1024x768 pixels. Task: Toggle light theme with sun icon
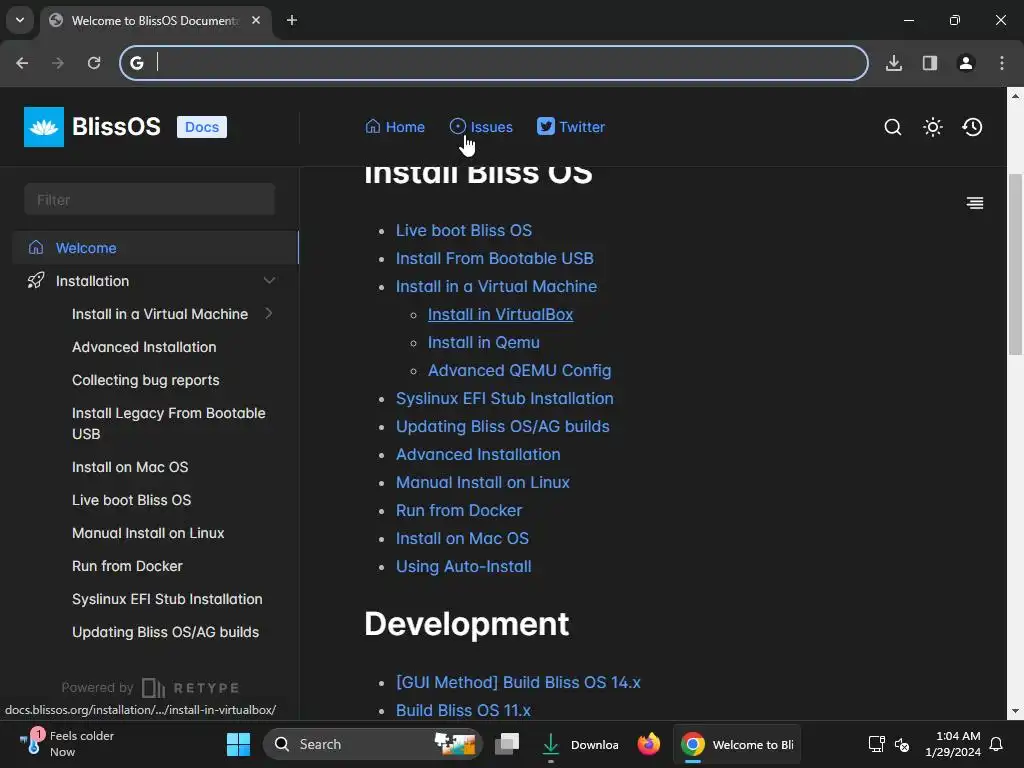(933, 127)
